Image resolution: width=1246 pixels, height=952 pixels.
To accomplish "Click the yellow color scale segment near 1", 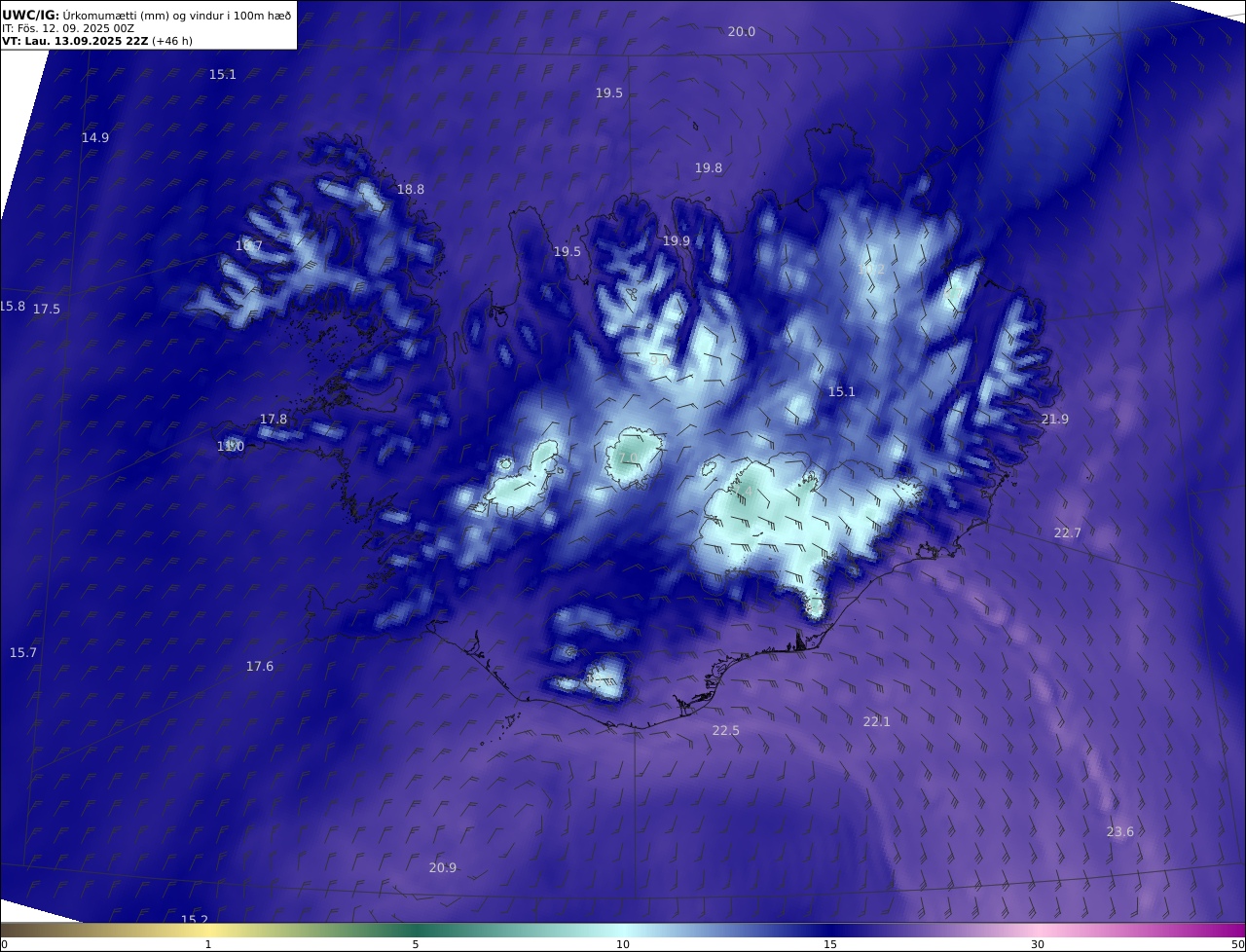I will 207,930.
